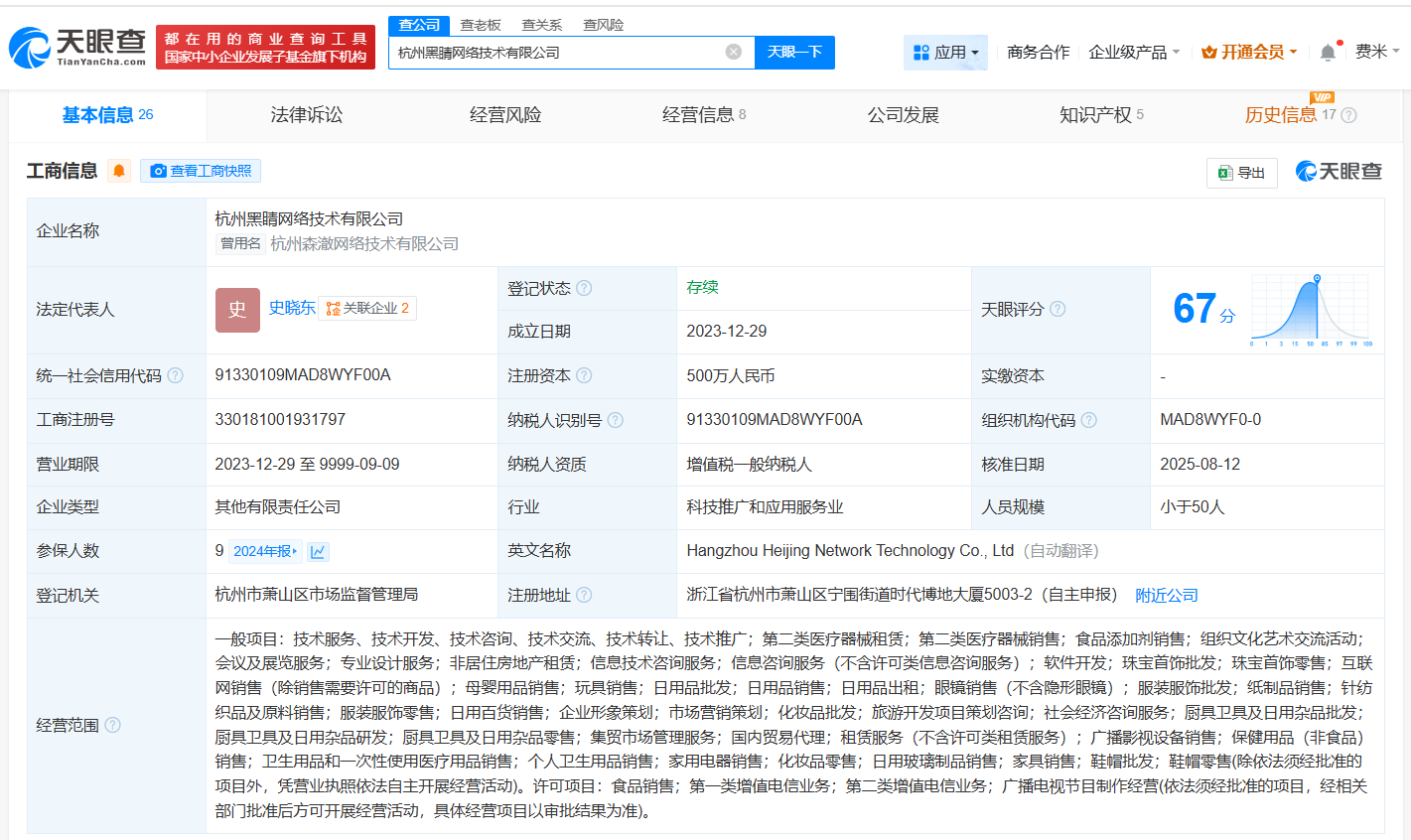Click the camera icon on 查看工商快照 button
Viewport: 1411px width, 840px height.
click(158, 171)
